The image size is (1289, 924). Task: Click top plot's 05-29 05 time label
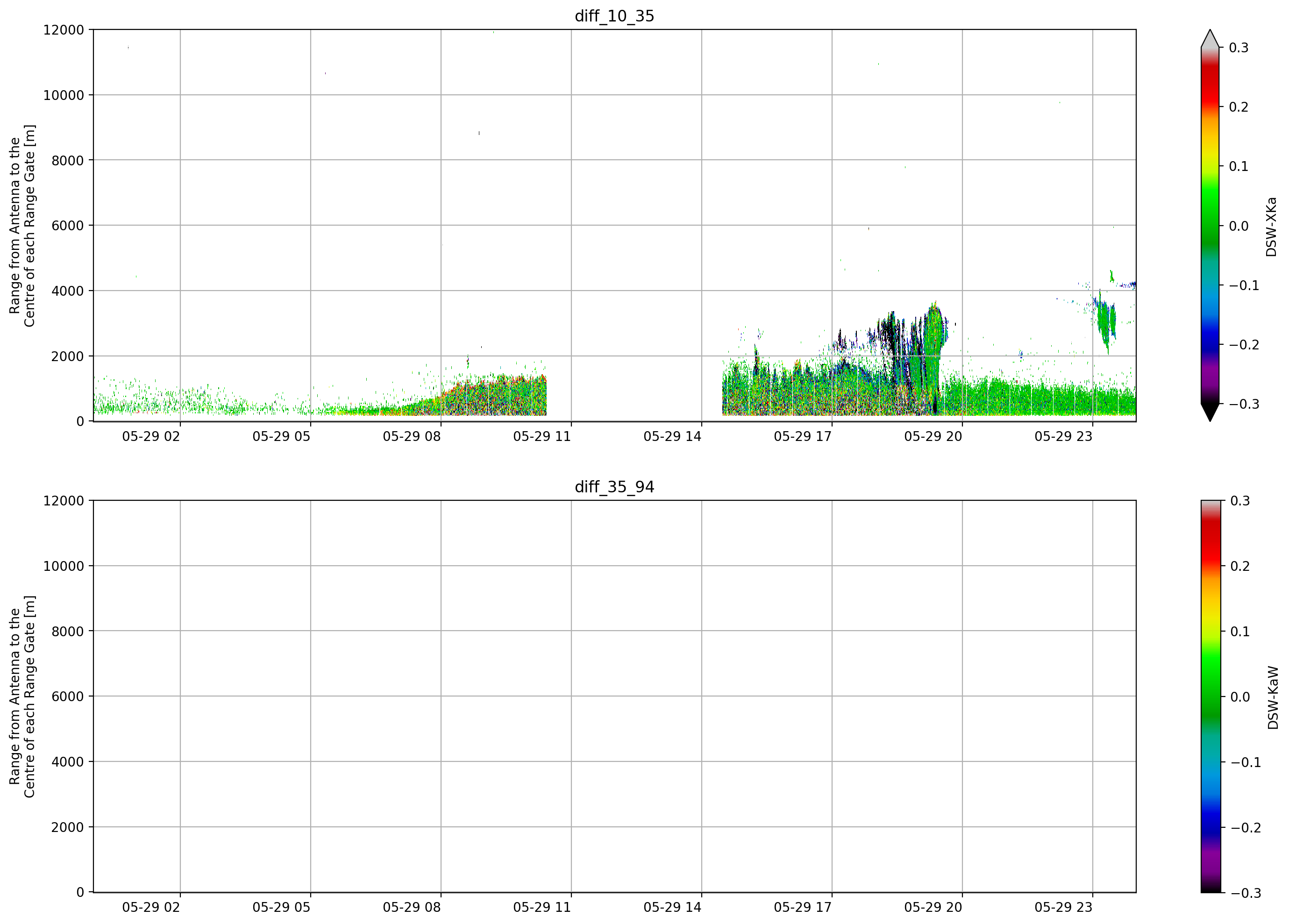coord(281,436)
